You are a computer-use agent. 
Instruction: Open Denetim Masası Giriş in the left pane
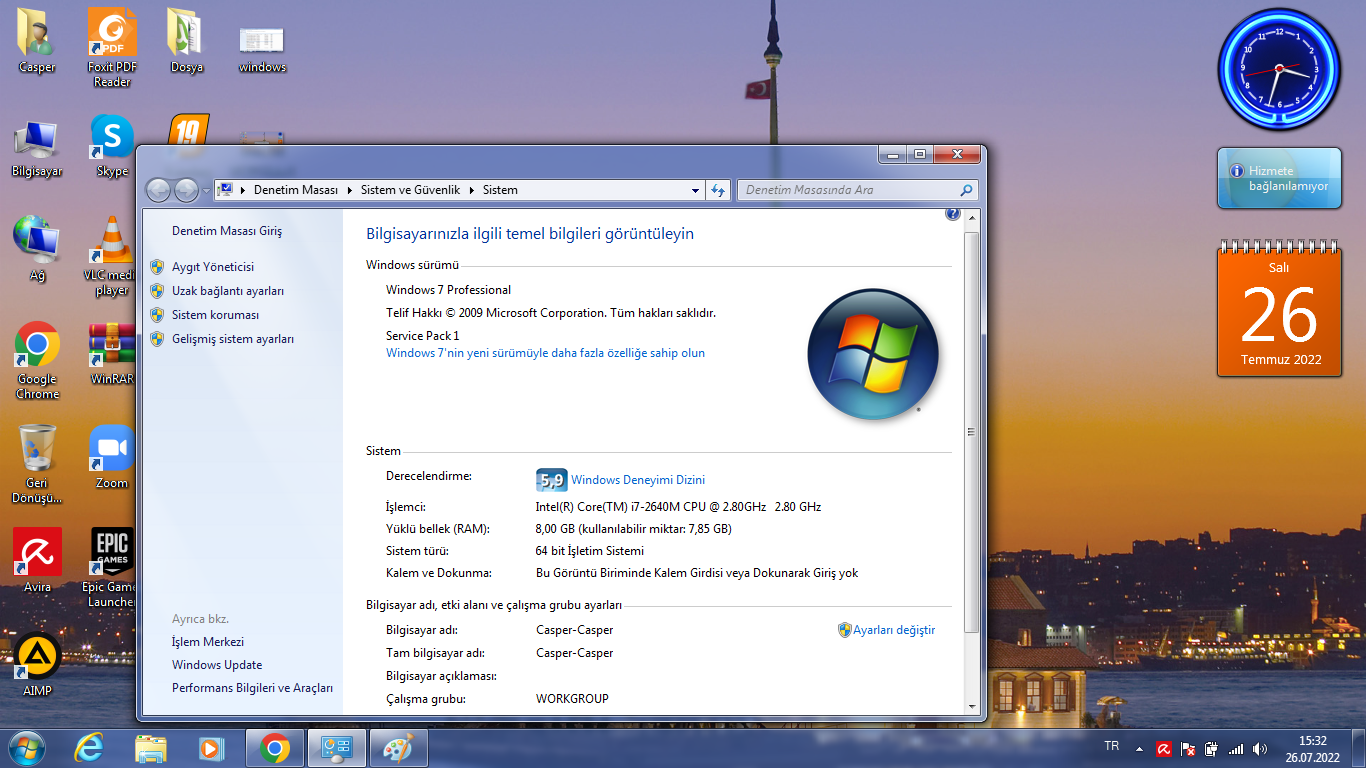coord(227,231)
